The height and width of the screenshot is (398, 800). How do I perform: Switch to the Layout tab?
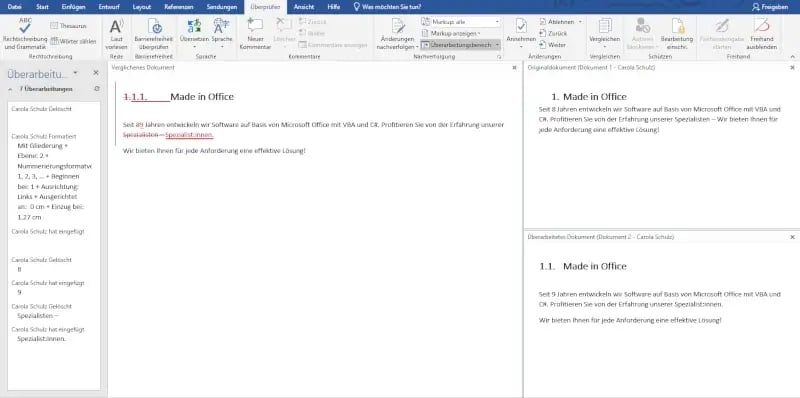tap(142, 7)
